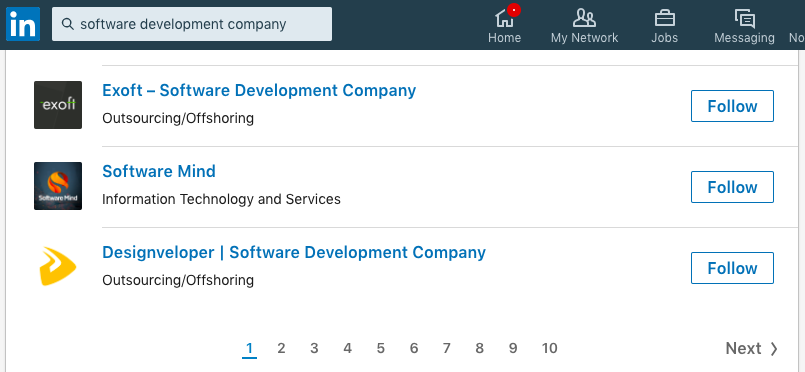805x372 pixels.
Task: Go to results page 4
Action: click(348, 348)
